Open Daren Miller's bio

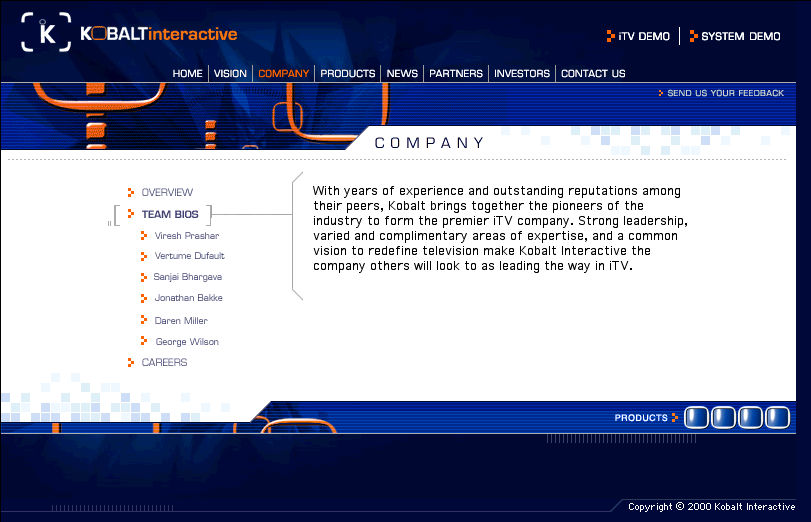181,321
